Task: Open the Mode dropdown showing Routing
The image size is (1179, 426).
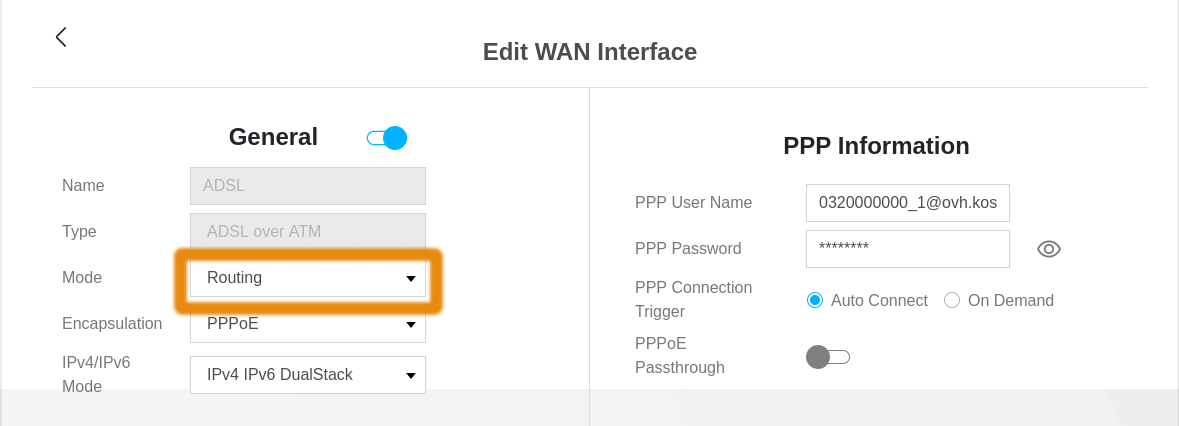Action: tap(308, 278)
